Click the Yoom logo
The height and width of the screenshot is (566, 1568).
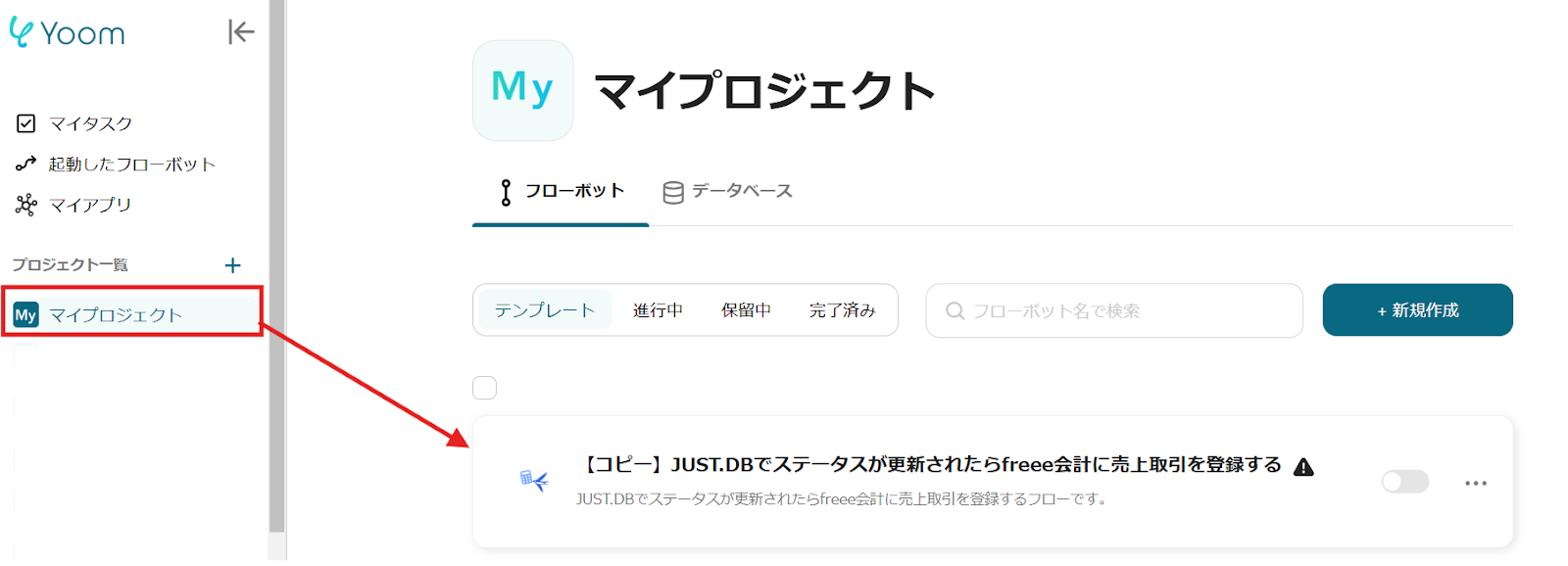tap(67, 32)
